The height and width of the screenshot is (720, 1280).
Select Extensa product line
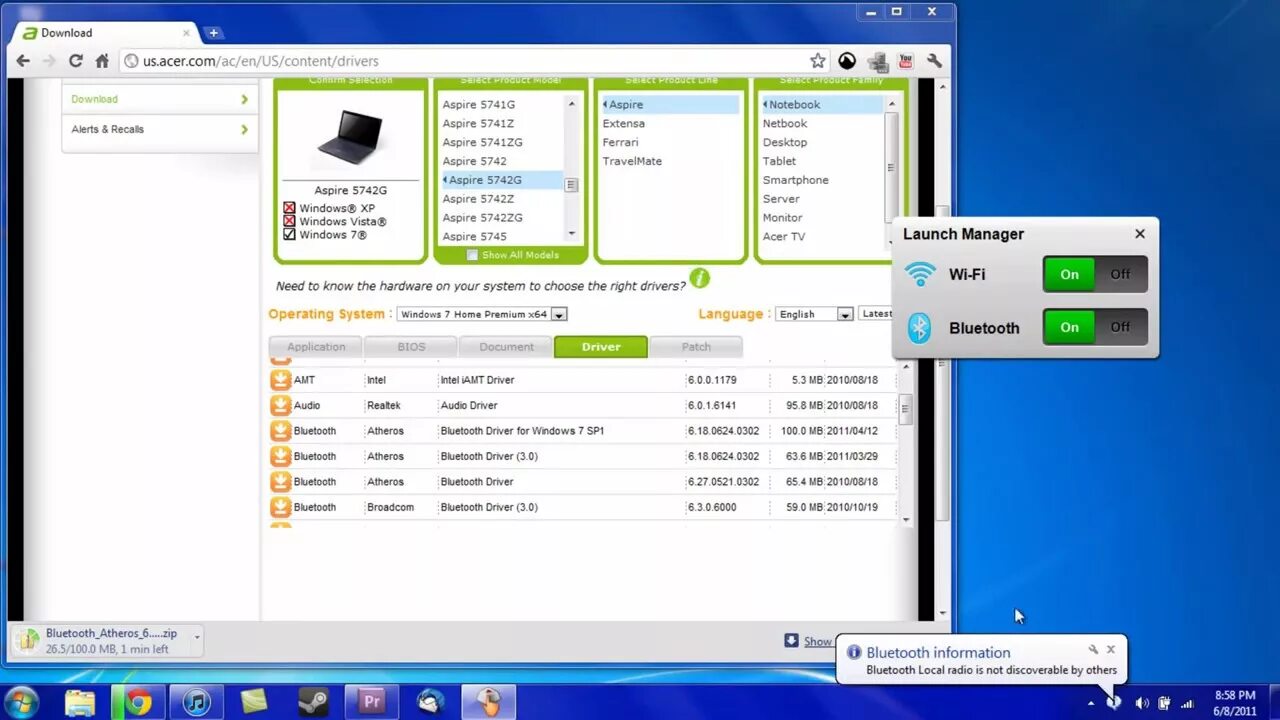coord(624,123)
